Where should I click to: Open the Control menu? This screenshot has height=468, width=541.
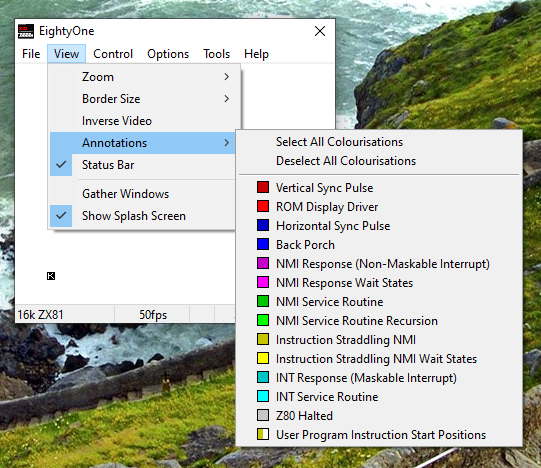[113, 54]
